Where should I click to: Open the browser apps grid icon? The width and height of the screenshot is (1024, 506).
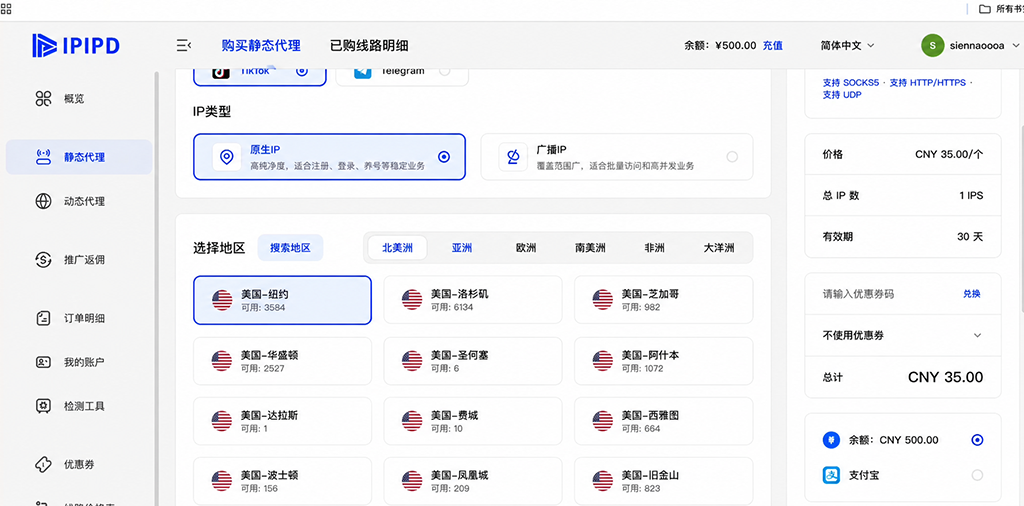(5, 8)
